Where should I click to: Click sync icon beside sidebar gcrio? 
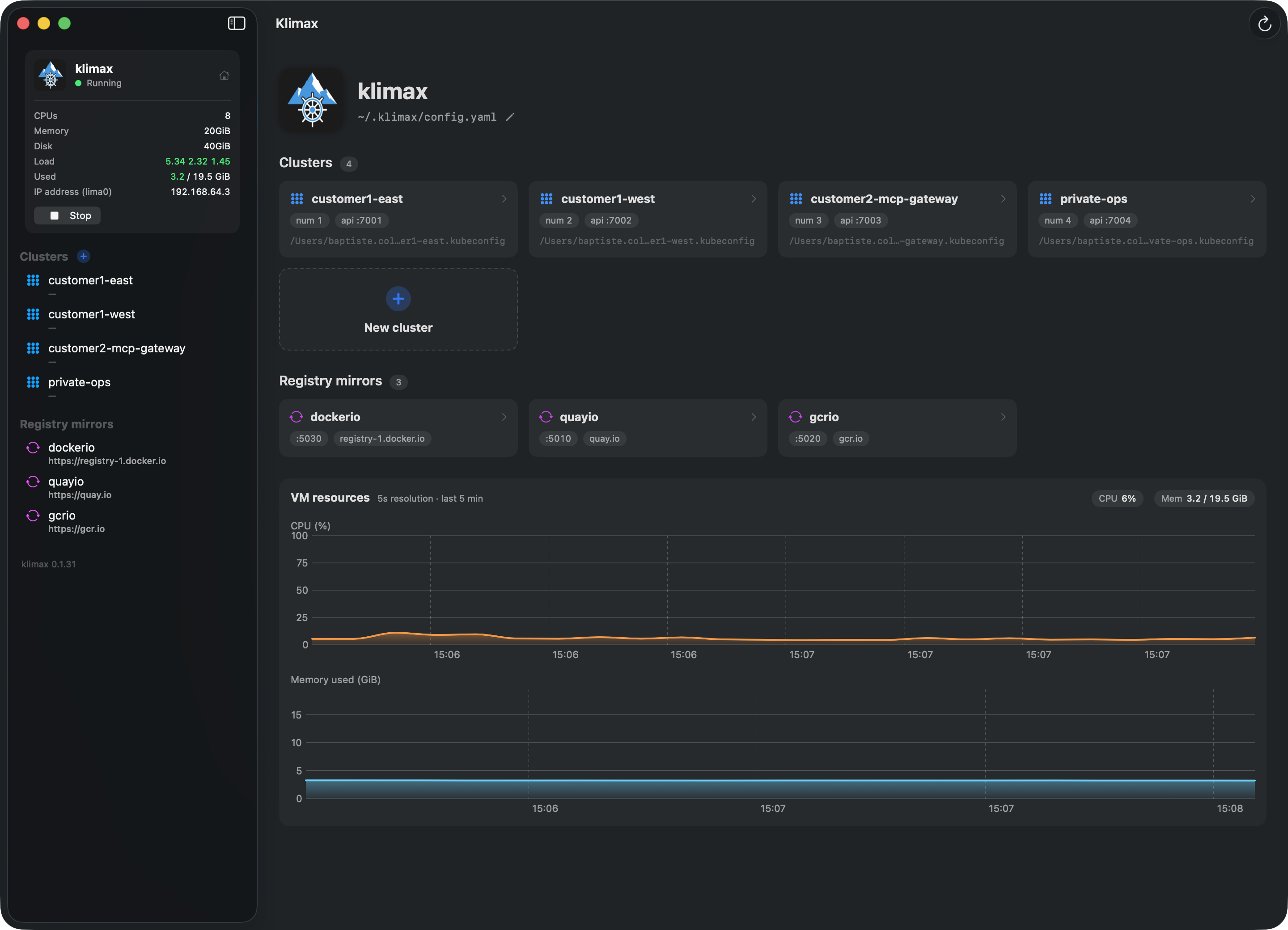[33, 516]
